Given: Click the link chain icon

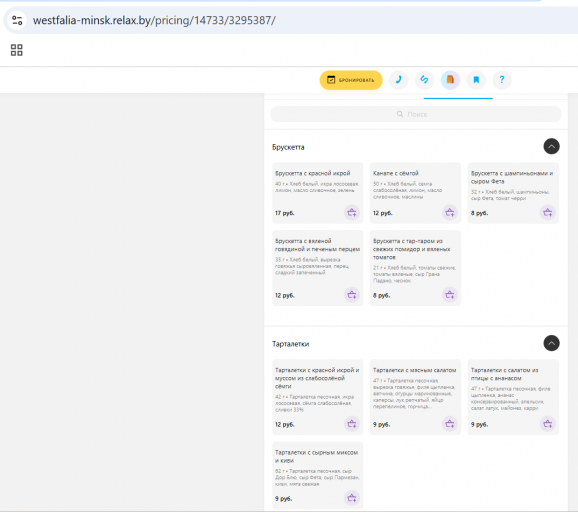Looking at the screenshot, I should pos(424,80).
